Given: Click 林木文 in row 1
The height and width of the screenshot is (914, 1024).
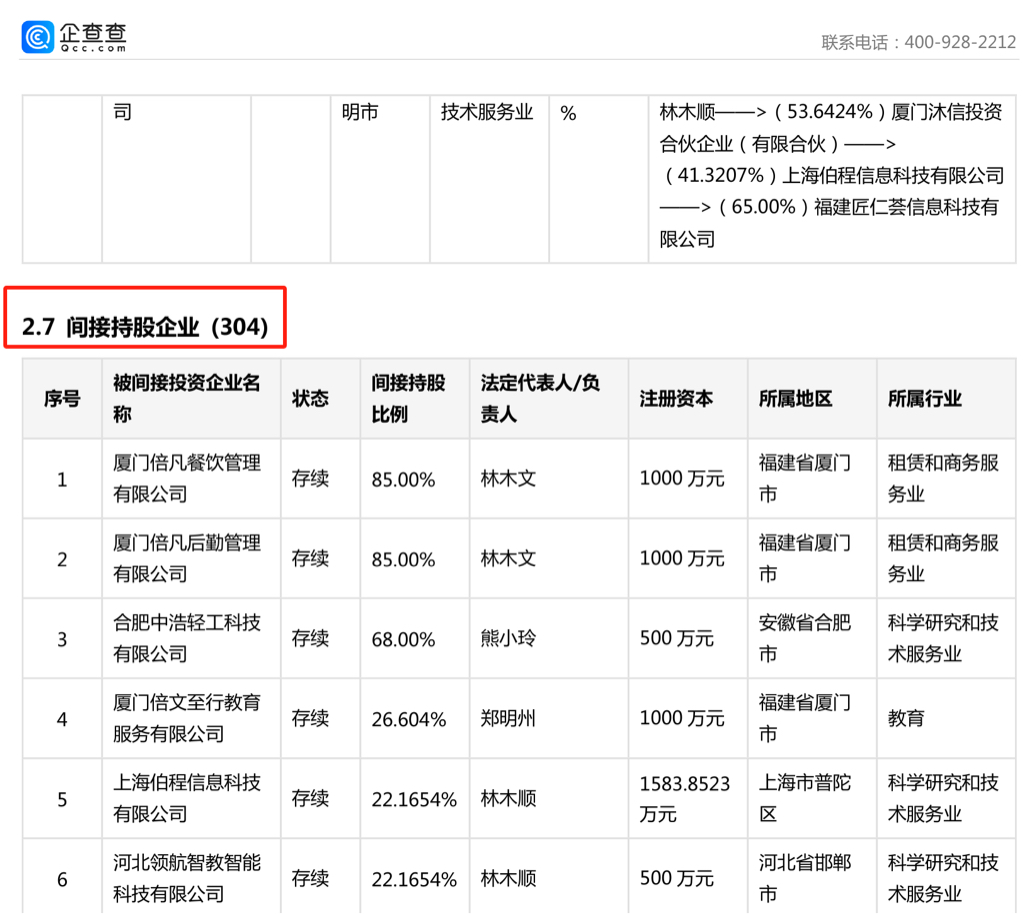Looking at the screenshot, I should [x=508, y=479].
